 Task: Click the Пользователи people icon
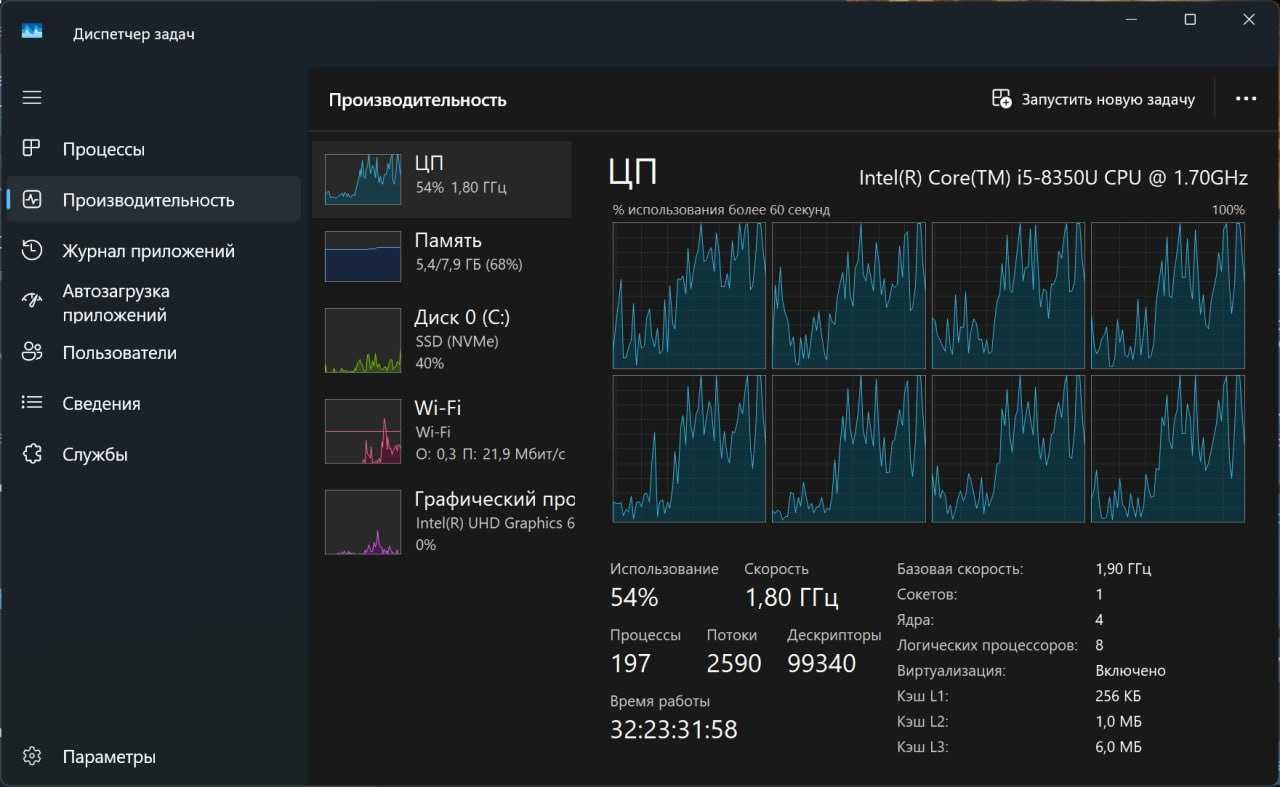[x=32, y=352]
